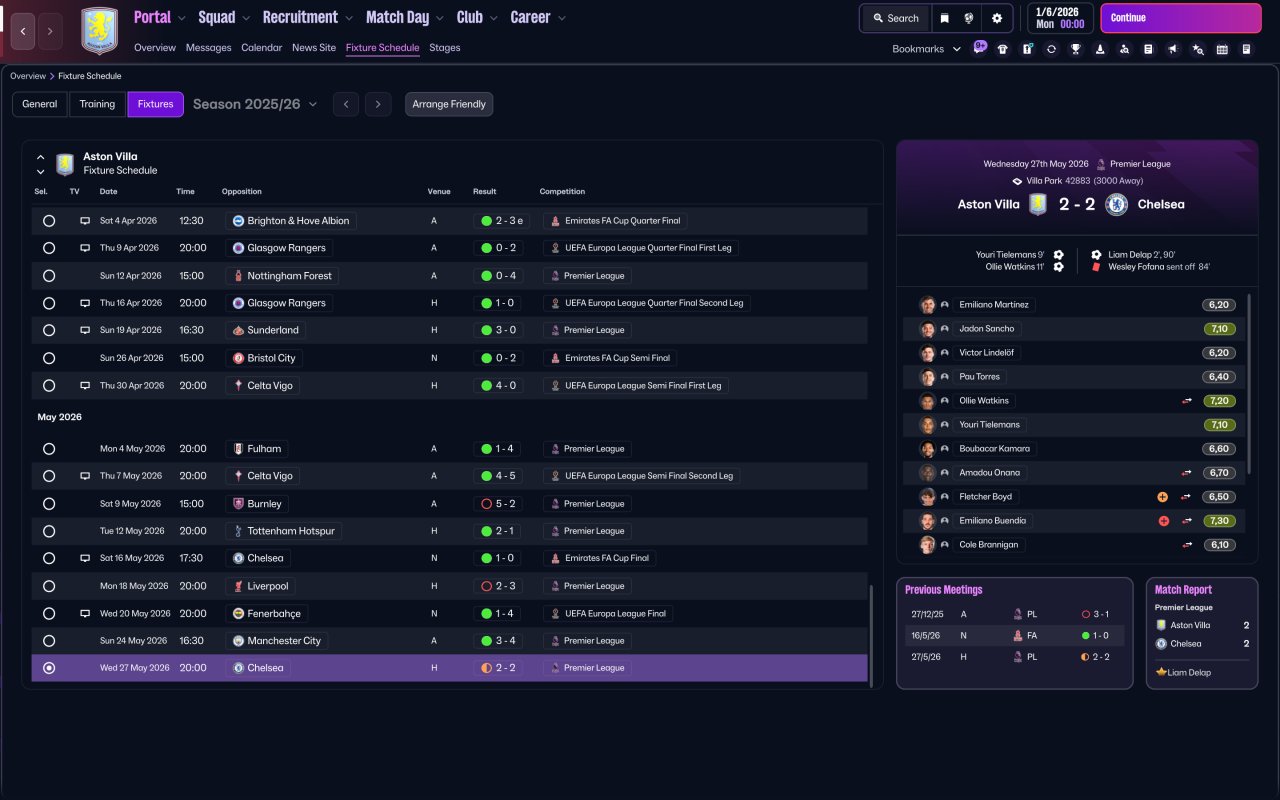The width and height of the screenshot is (1280, 800).
Task: Open the News Site tab
Action: 314,48
